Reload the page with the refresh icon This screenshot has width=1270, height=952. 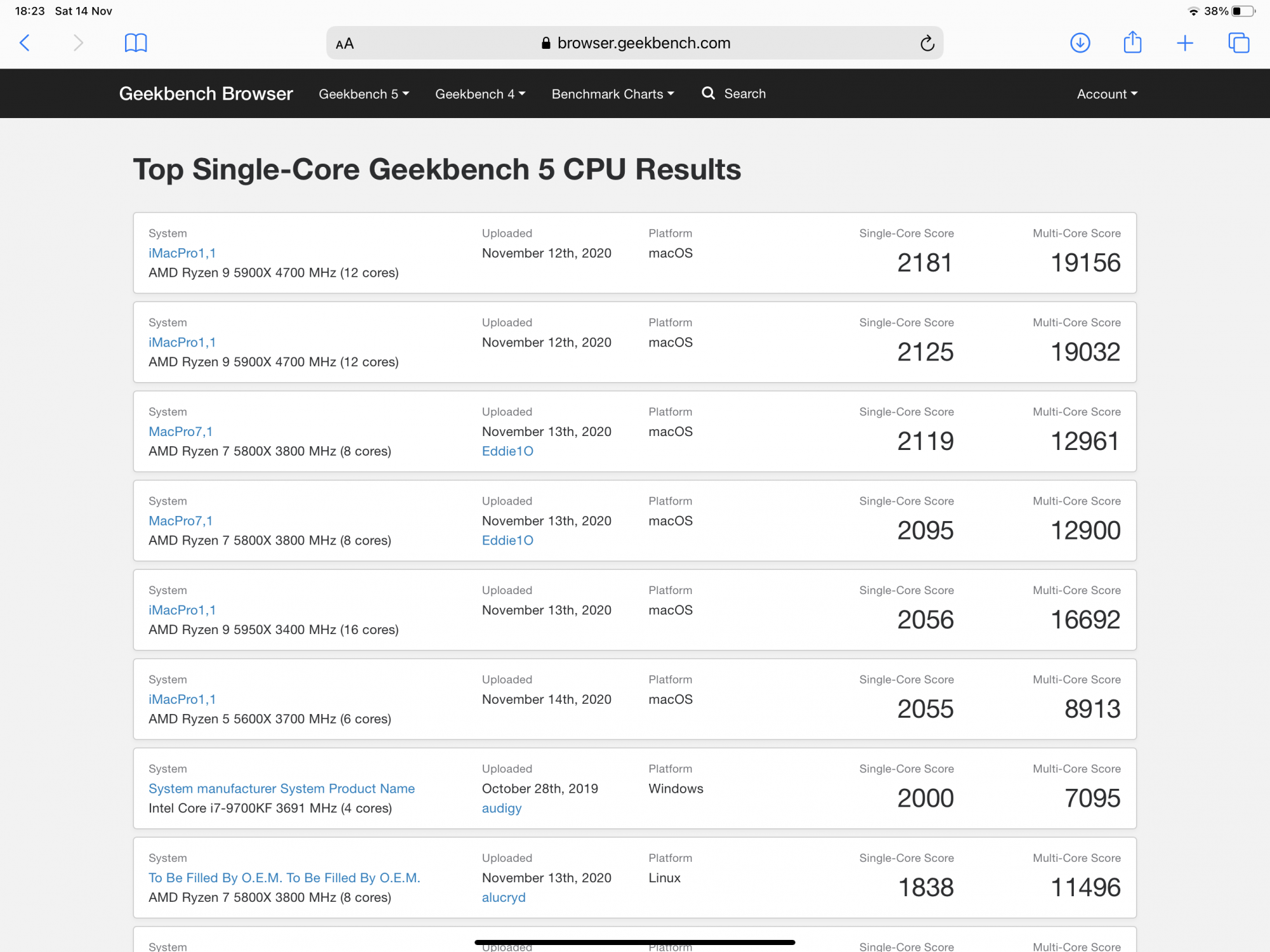(927, 43)
